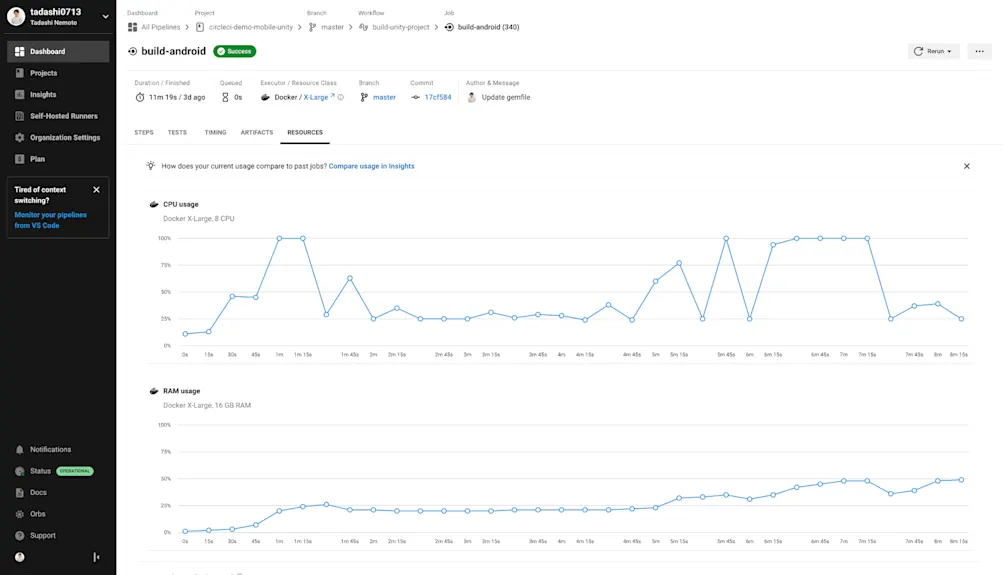The height and width of the screenshot is (575, 1003).
Task: Click the first 100% CPU point at 1m
Action: click(280, 239)
